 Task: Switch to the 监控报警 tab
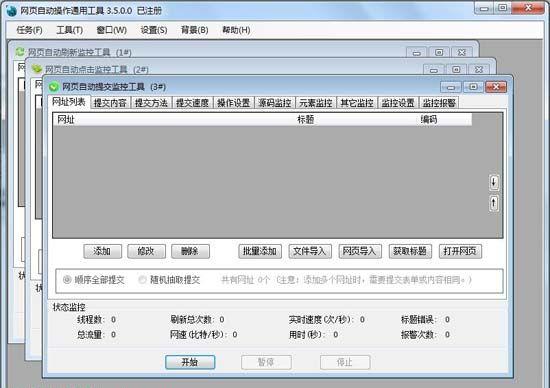pyautogui.click(x=439, y=103)
